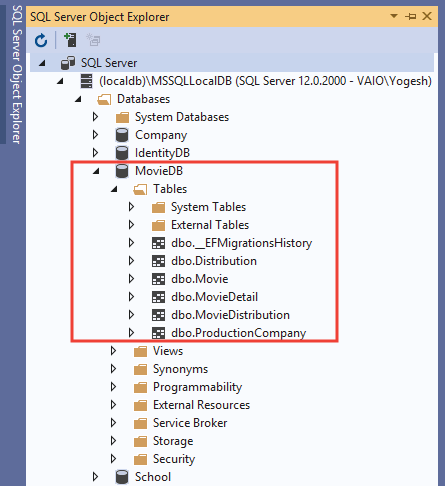Click the School database cylinder icon

tap(122, 477)
